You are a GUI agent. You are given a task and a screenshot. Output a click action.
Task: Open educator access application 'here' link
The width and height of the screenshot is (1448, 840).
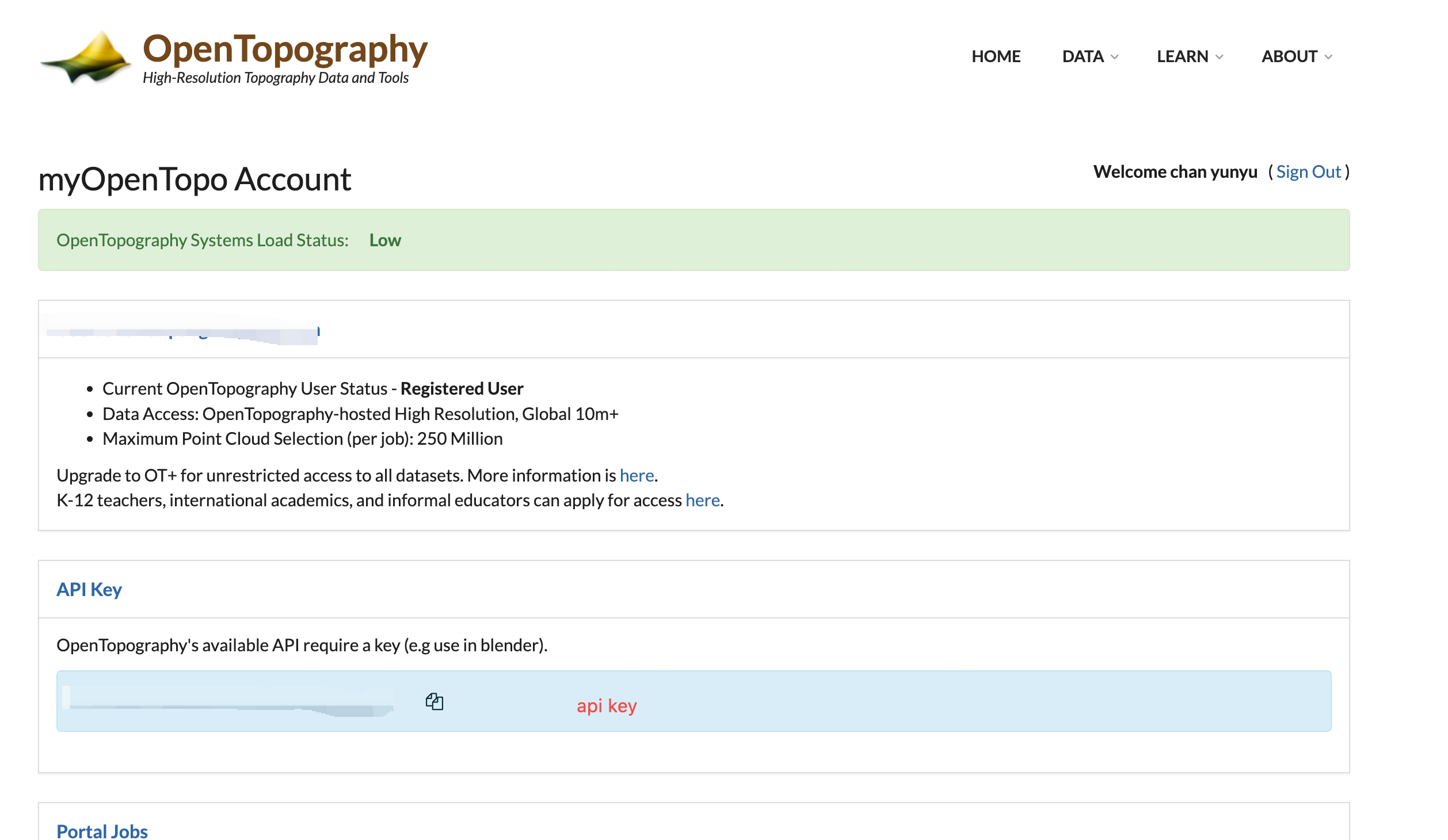pos(703,500)
